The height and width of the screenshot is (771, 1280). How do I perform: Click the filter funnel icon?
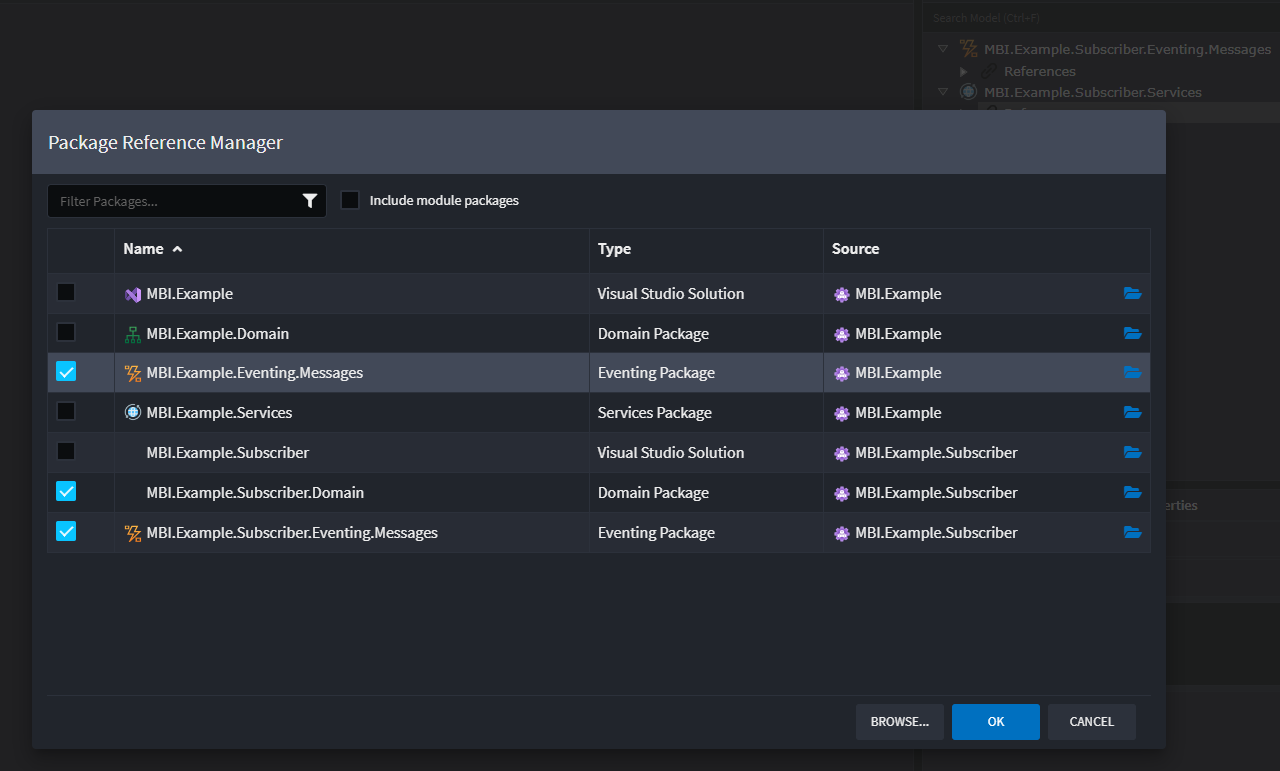[310, 201]
